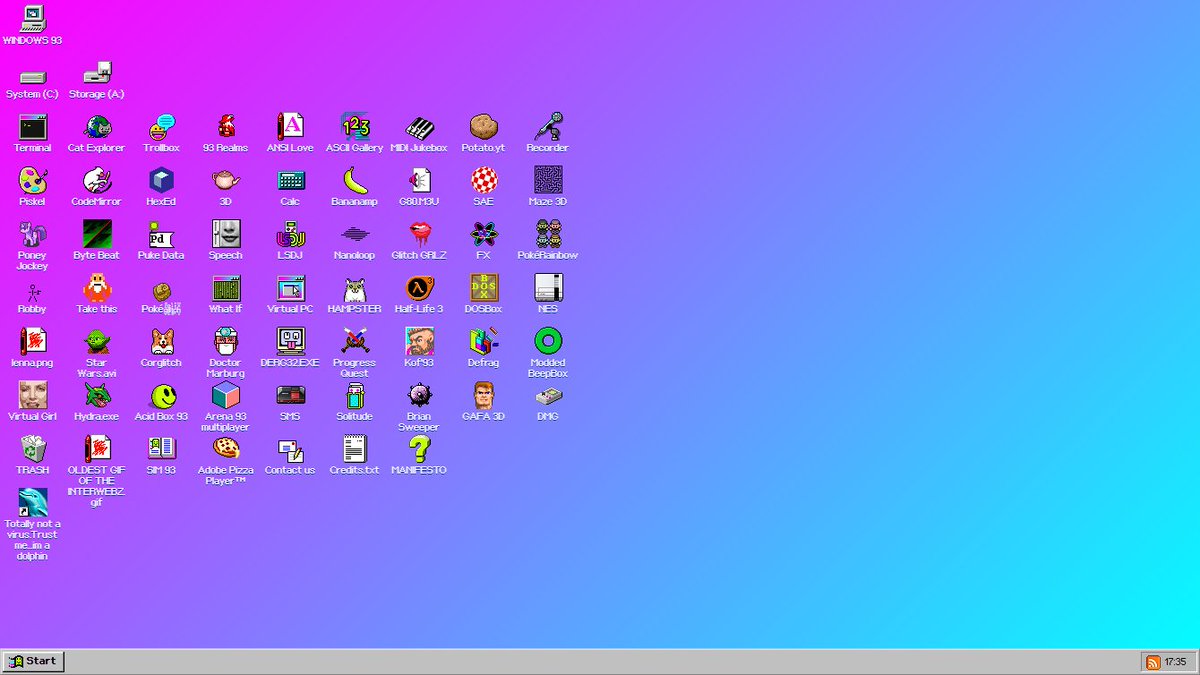Open the Storage (A:) drive
1200x675 pixels.
(97, 74)
